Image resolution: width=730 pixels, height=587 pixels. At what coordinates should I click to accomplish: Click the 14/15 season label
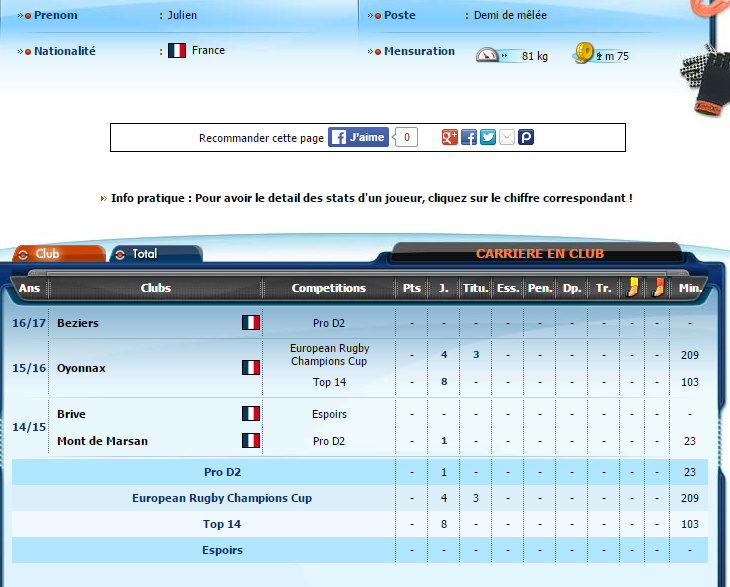coord(29,427)
